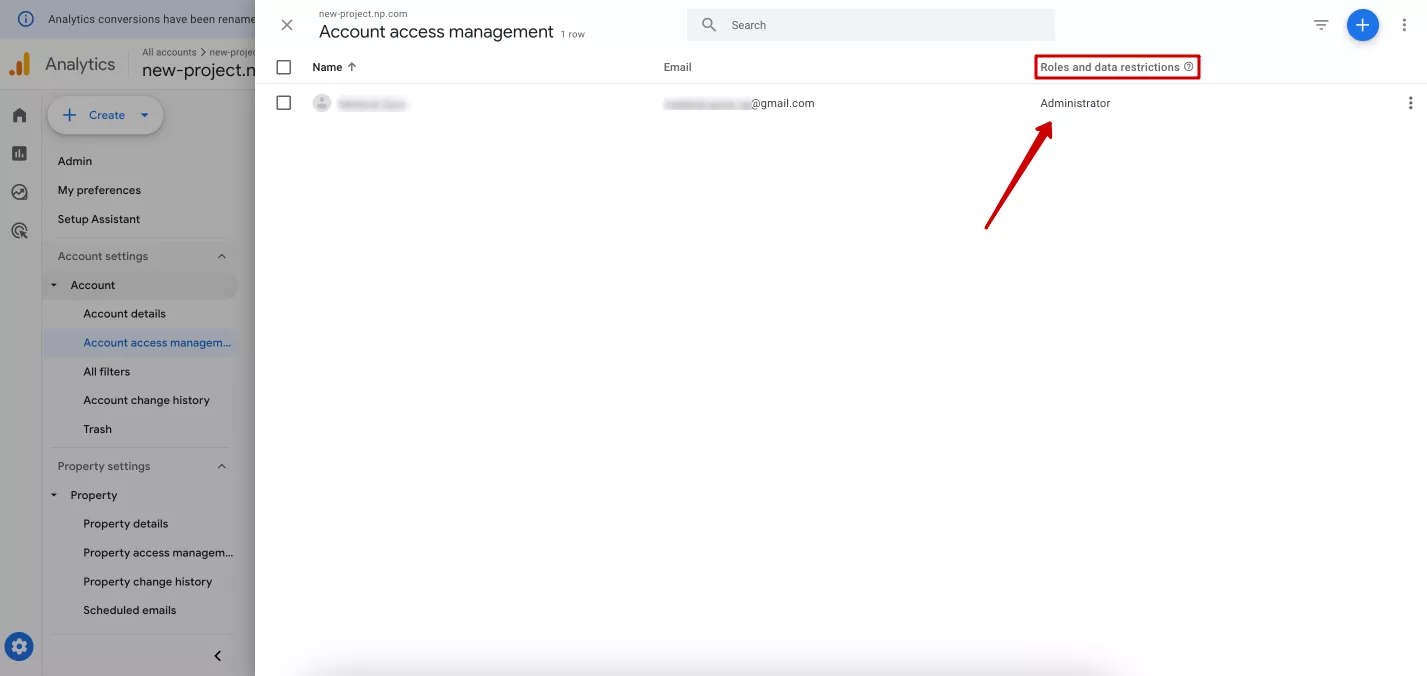Open the Advertising icon in the rail
The width and height of the screenshot is (1427, 676).
[19, 231]
